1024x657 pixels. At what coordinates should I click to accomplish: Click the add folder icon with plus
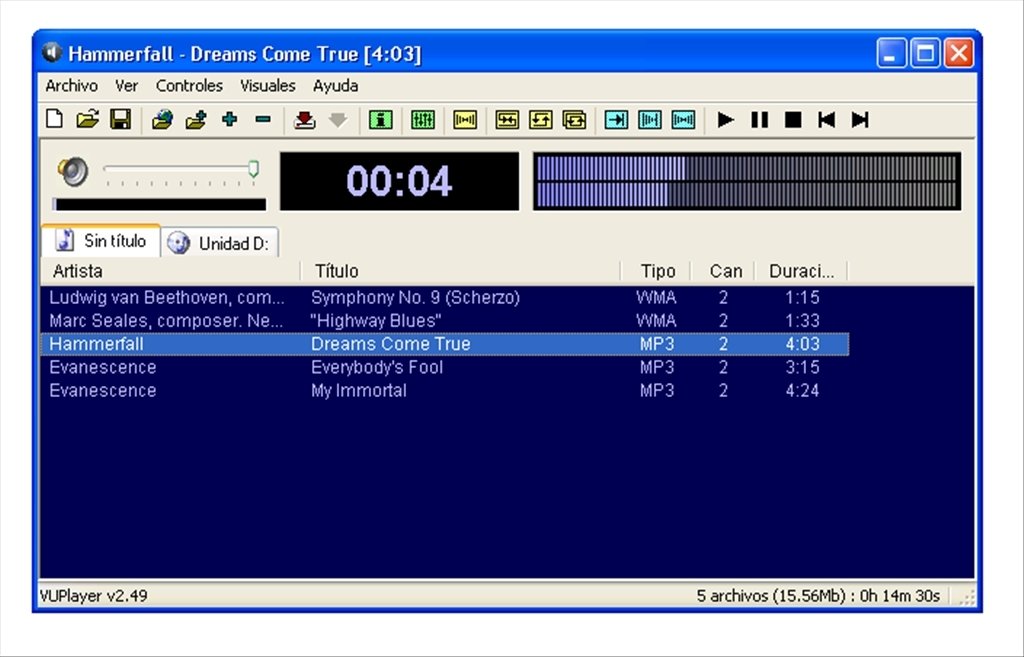pyautogui.click(x=196, y=120)
